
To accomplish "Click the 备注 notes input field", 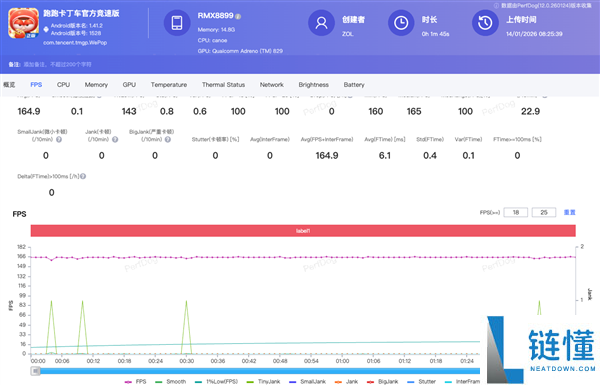I will (57, 64).
